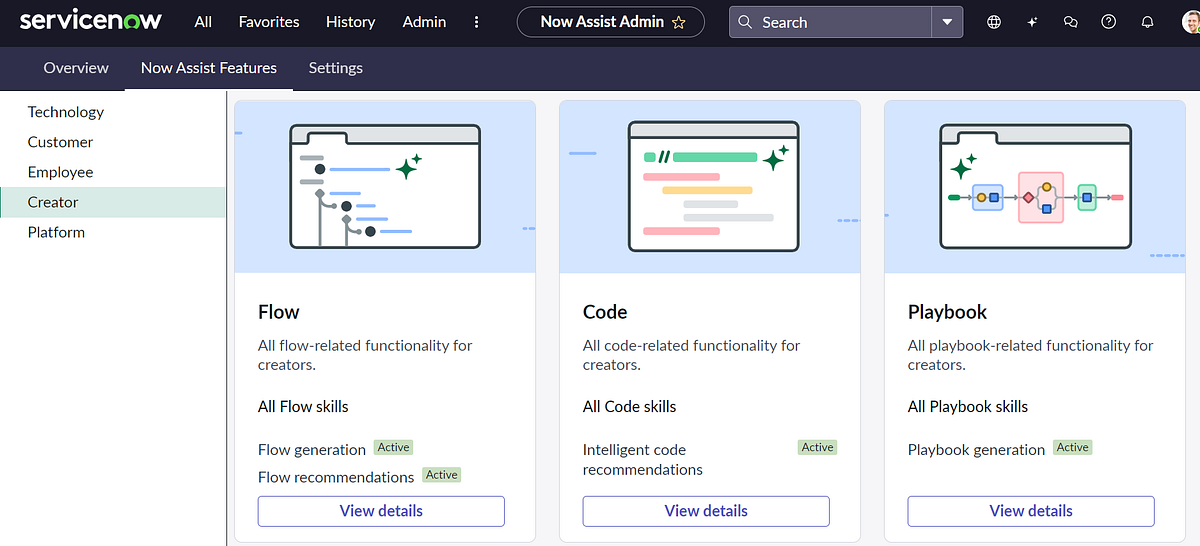Open the Favorites menu
The height and width of the screenshot is (546, 1200).
click(269, 22)
